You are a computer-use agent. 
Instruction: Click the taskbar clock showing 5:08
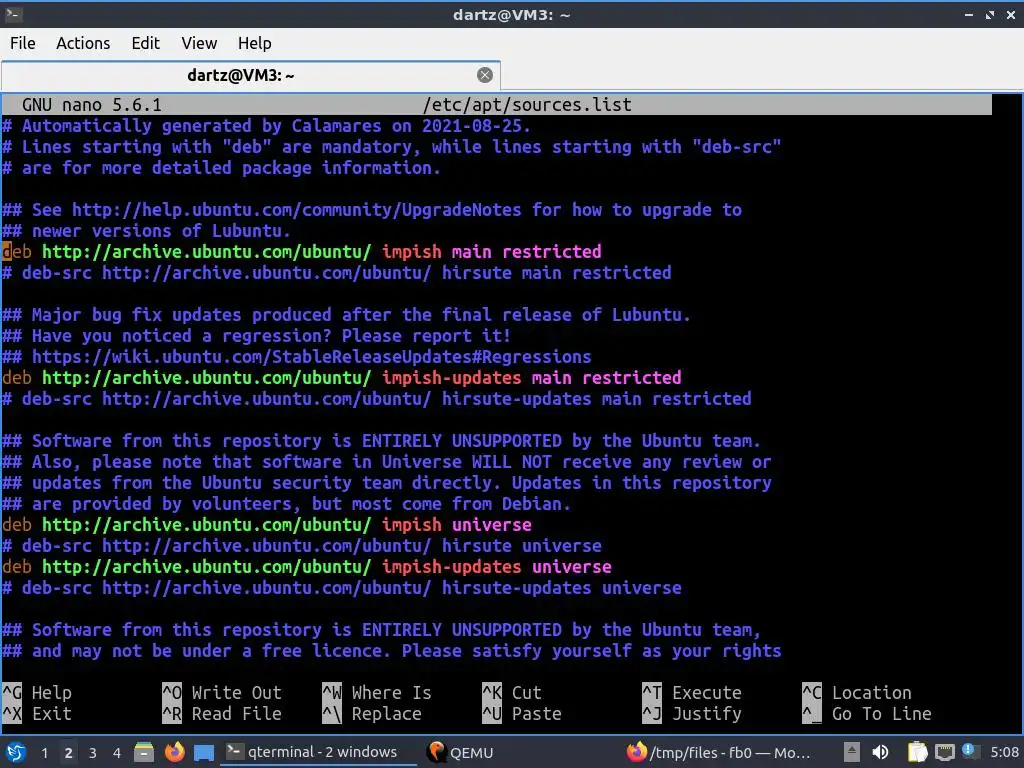pos(1004,752)
